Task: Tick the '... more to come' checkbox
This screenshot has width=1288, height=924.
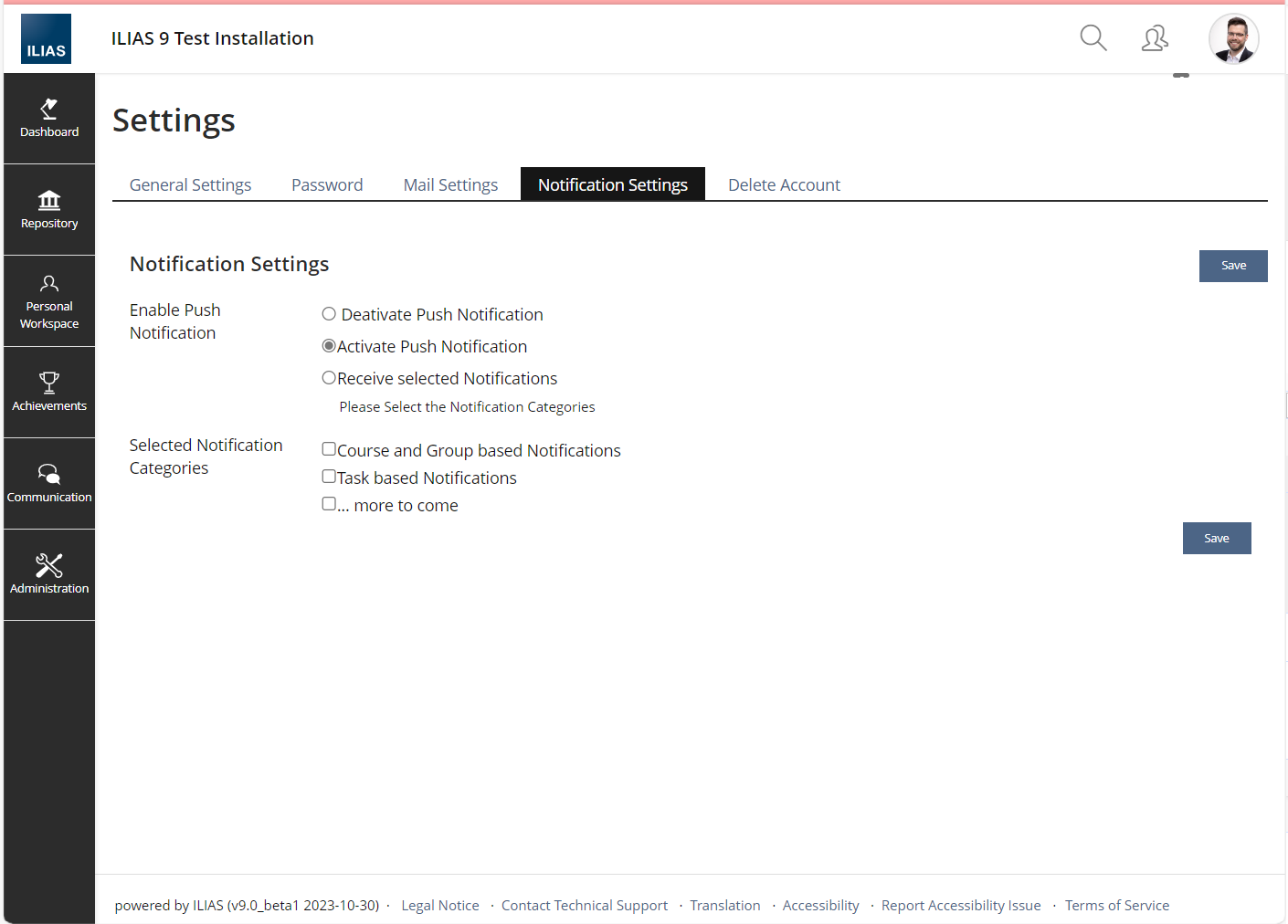Action: tap(329, 504)
